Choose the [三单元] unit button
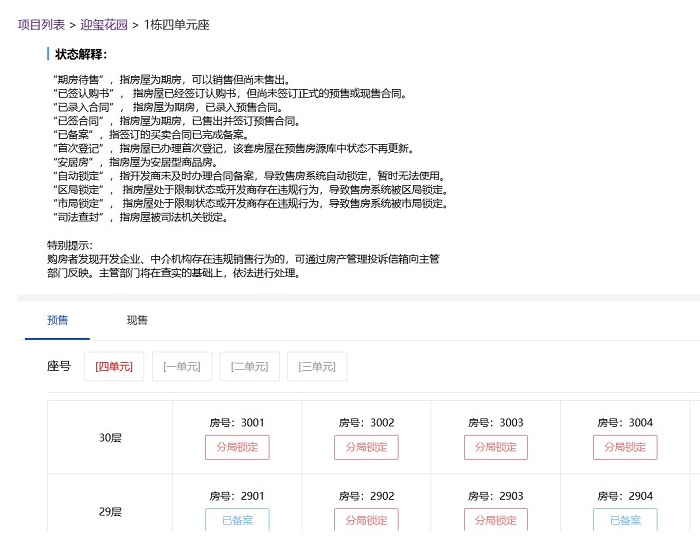The height and width of the screenshot is (541, 700). pyautogui.click(x=317, y=367)
